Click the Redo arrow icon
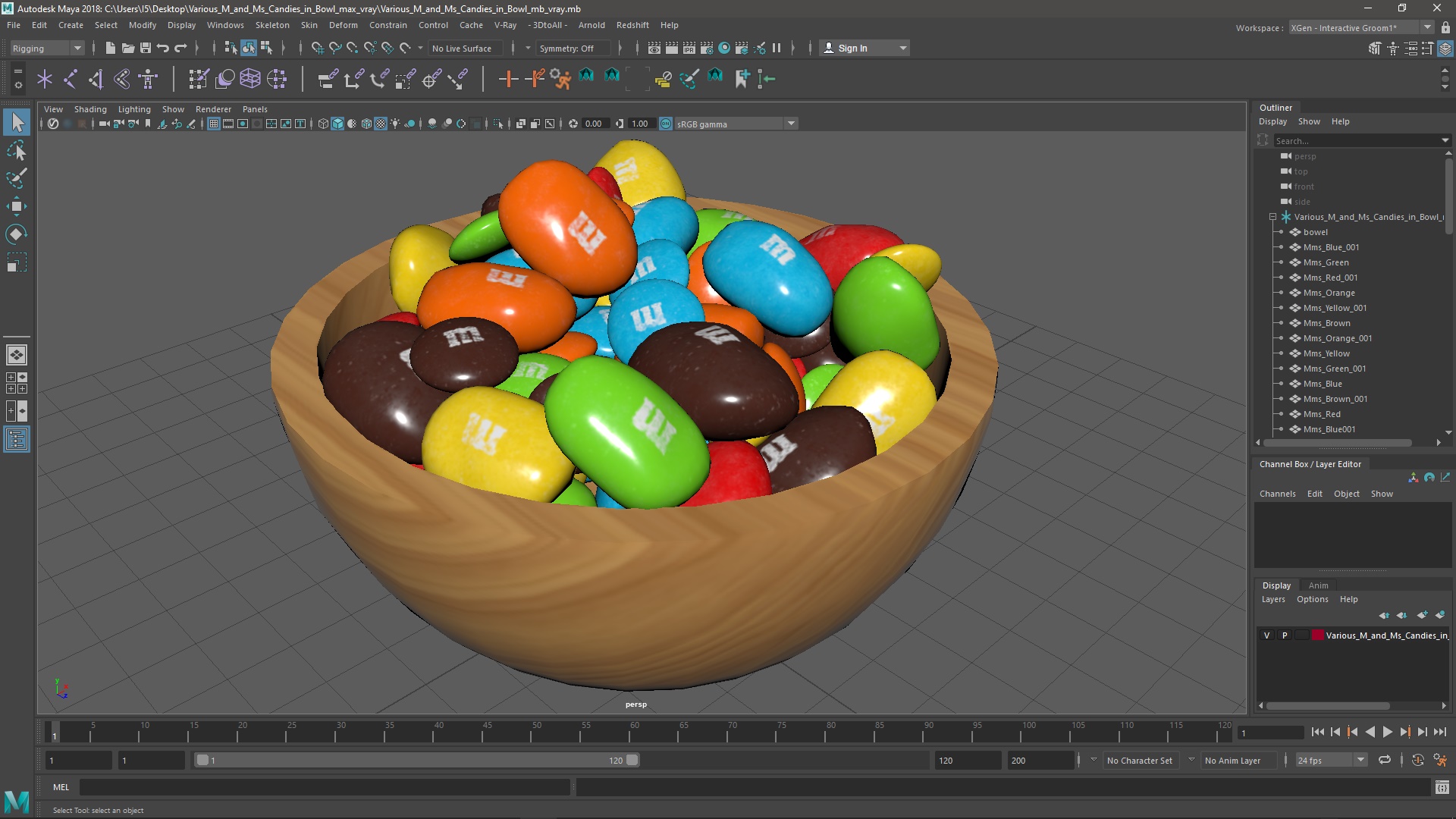 coord(180,48)
